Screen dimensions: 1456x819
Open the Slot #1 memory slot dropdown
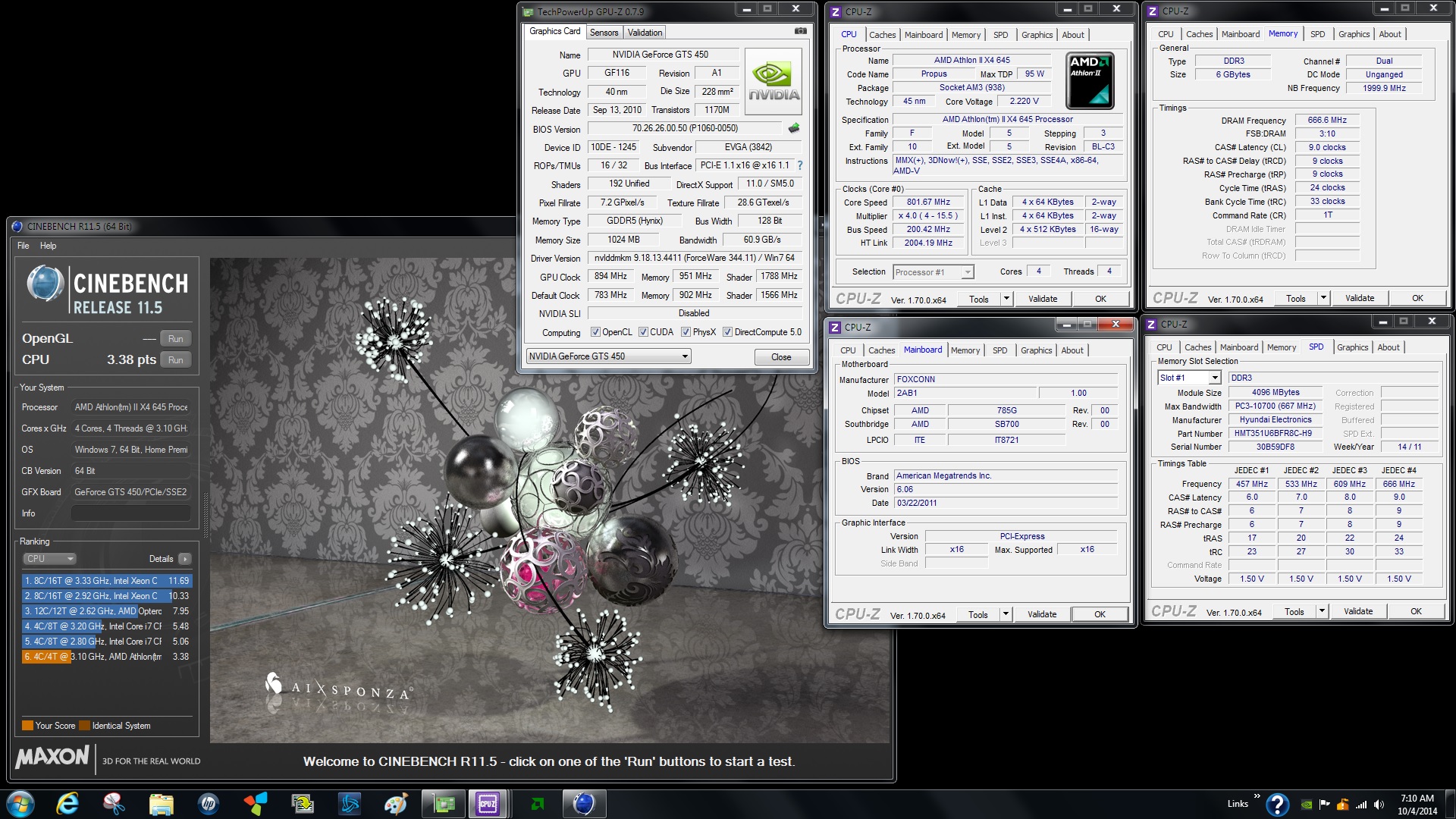[x=1189, y=378]
